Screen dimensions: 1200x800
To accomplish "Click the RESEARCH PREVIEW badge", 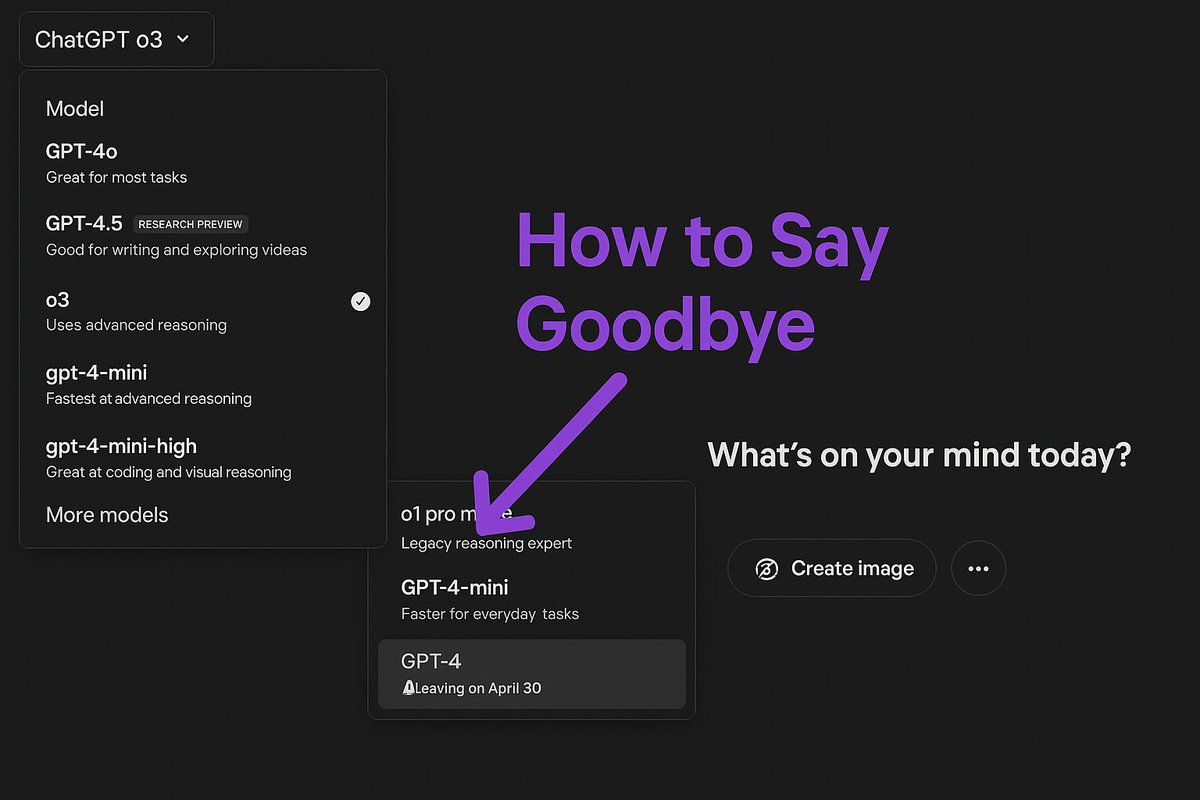I will pyautogui.click(x=190, y=224).
